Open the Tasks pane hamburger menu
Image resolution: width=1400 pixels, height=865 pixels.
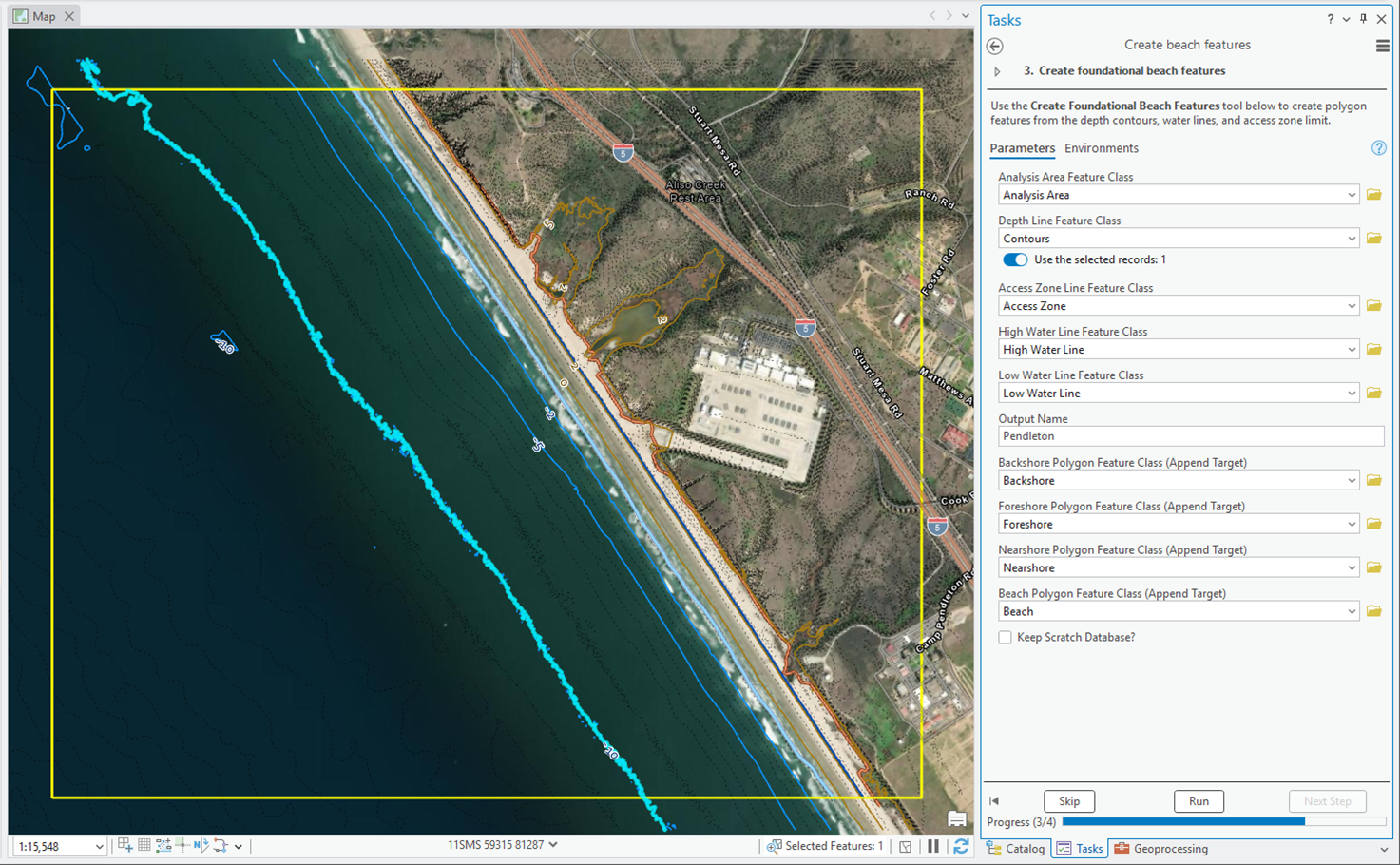tap(1382, 46)
